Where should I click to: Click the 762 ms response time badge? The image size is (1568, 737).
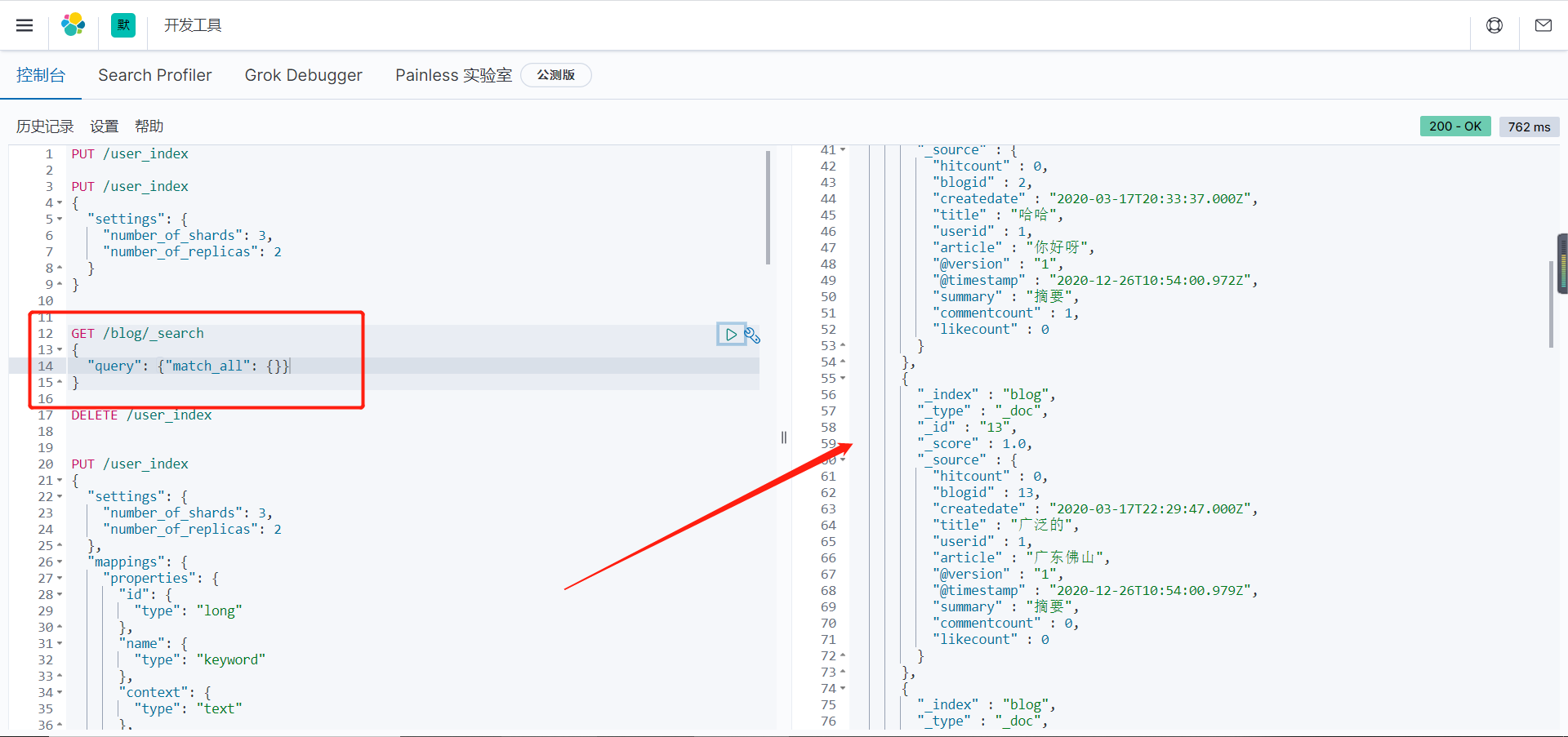click(1529, 127)
